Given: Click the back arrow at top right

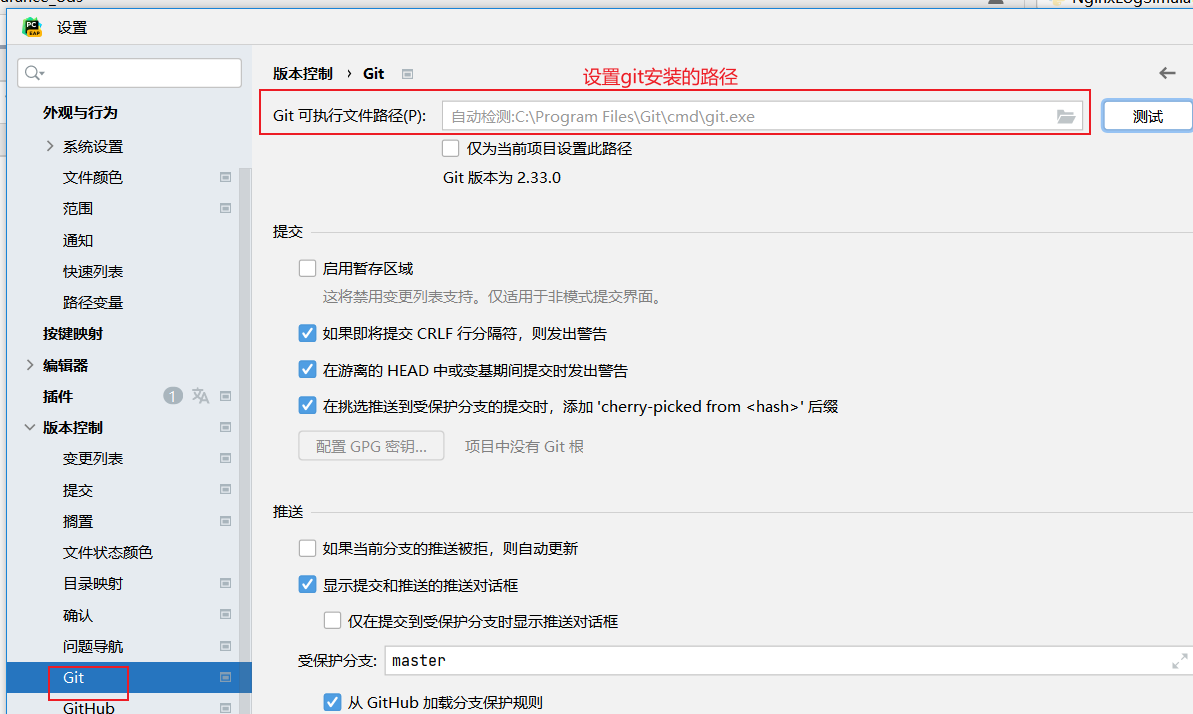Looking at the screenshot, I should coord(1167,73).
